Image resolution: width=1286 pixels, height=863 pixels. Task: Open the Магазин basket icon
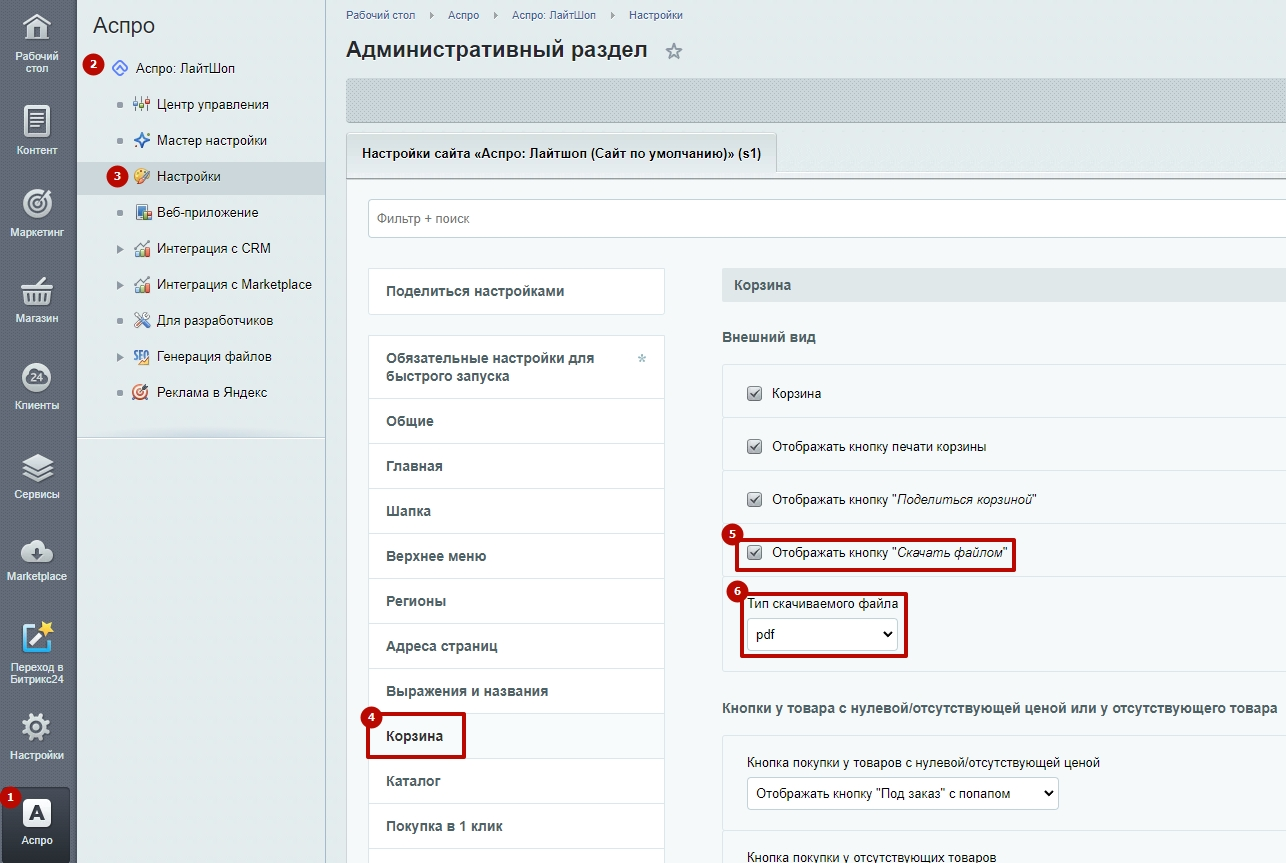(x=37, y=291)
